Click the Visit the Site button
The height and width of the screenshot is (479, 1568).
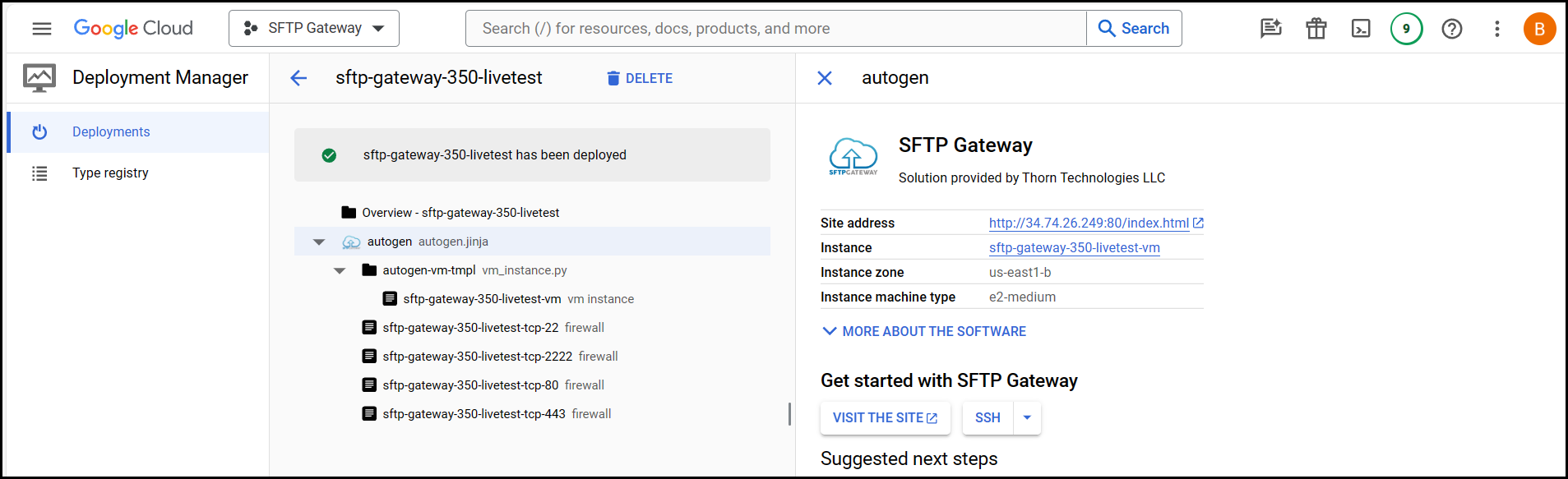[886, 418]
